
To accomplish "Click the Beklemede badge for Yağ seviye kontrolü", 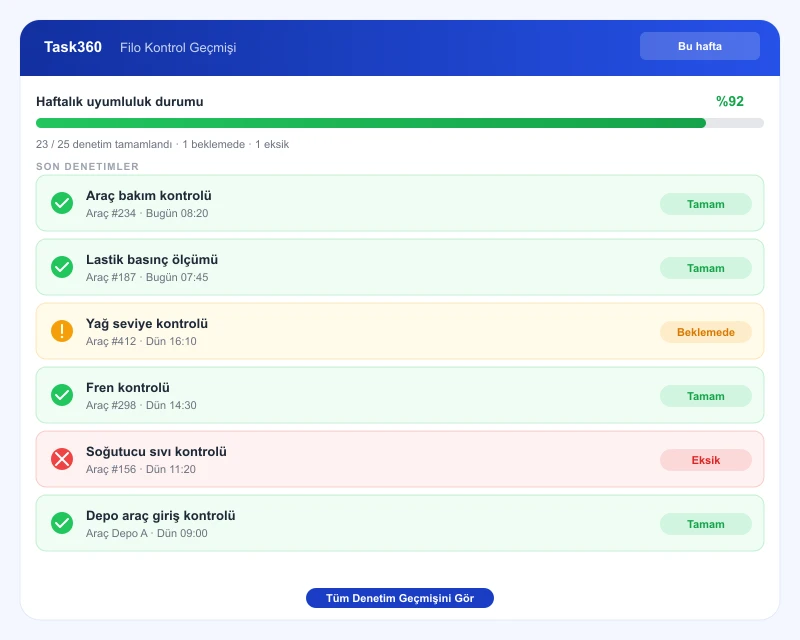I will pos(706,332).
